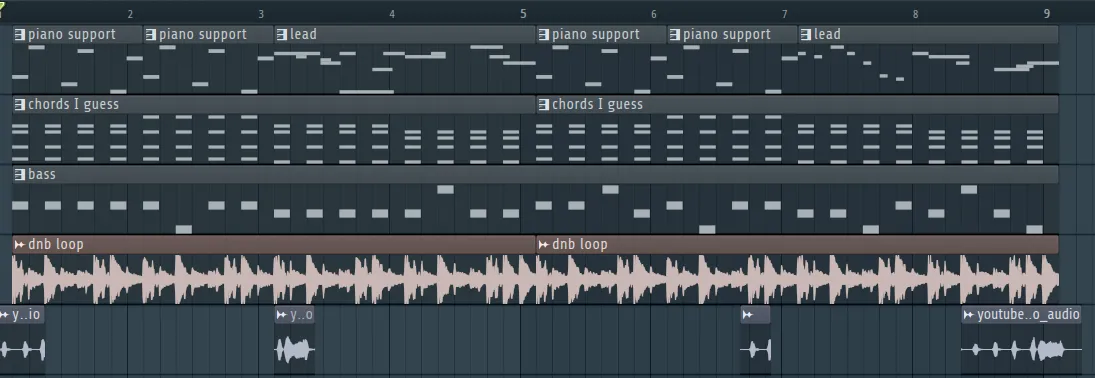Click the note preview area of the bass clip
The image size is (1095, 378).
point(535,209)
